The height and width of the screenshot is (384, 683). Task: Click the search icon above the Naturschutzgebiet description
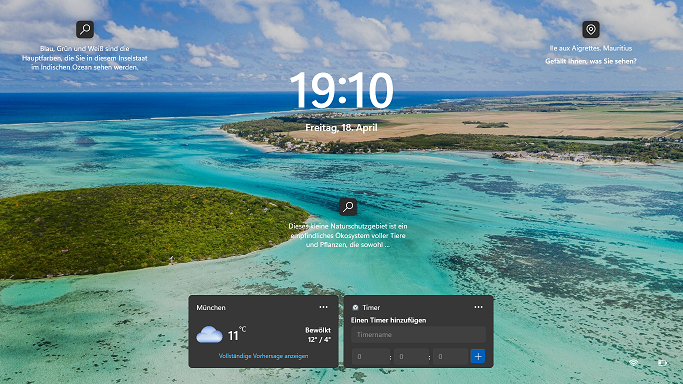click(x=348, y=207)
